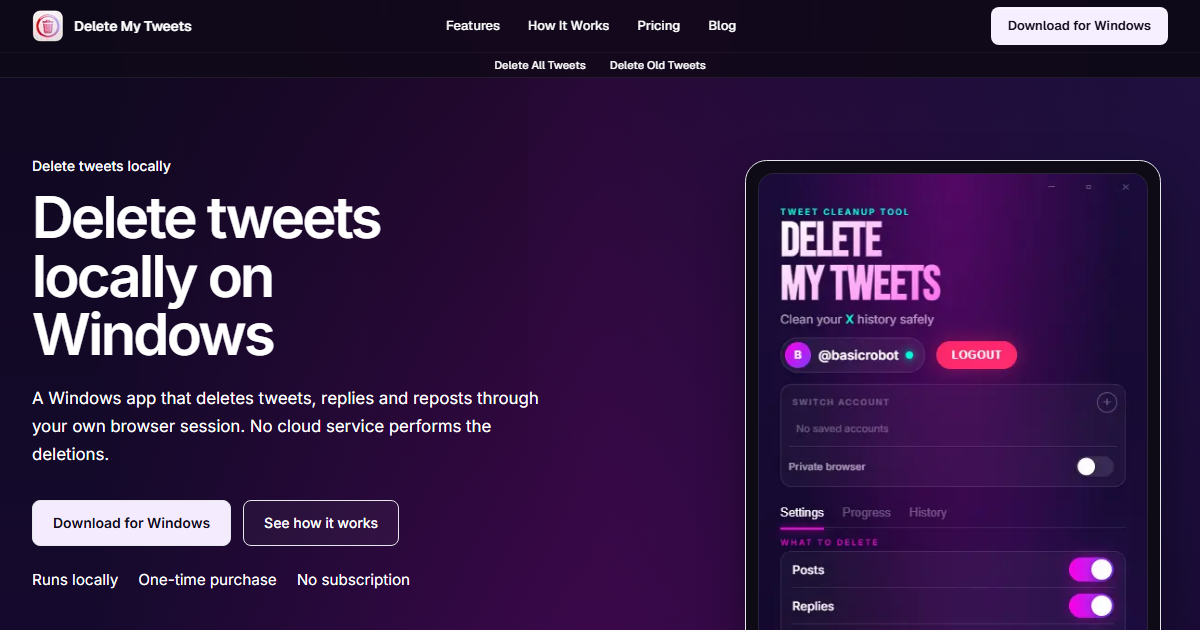1200x630 pixels.
Task: Click the small Delete tweets locally label
Action: tap(101, 166)
